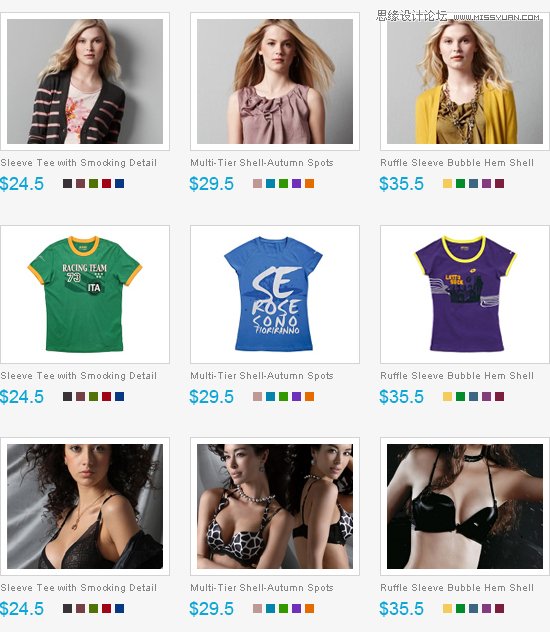Pick green swatch under middle-row $35.5 item

pos(461,397)
